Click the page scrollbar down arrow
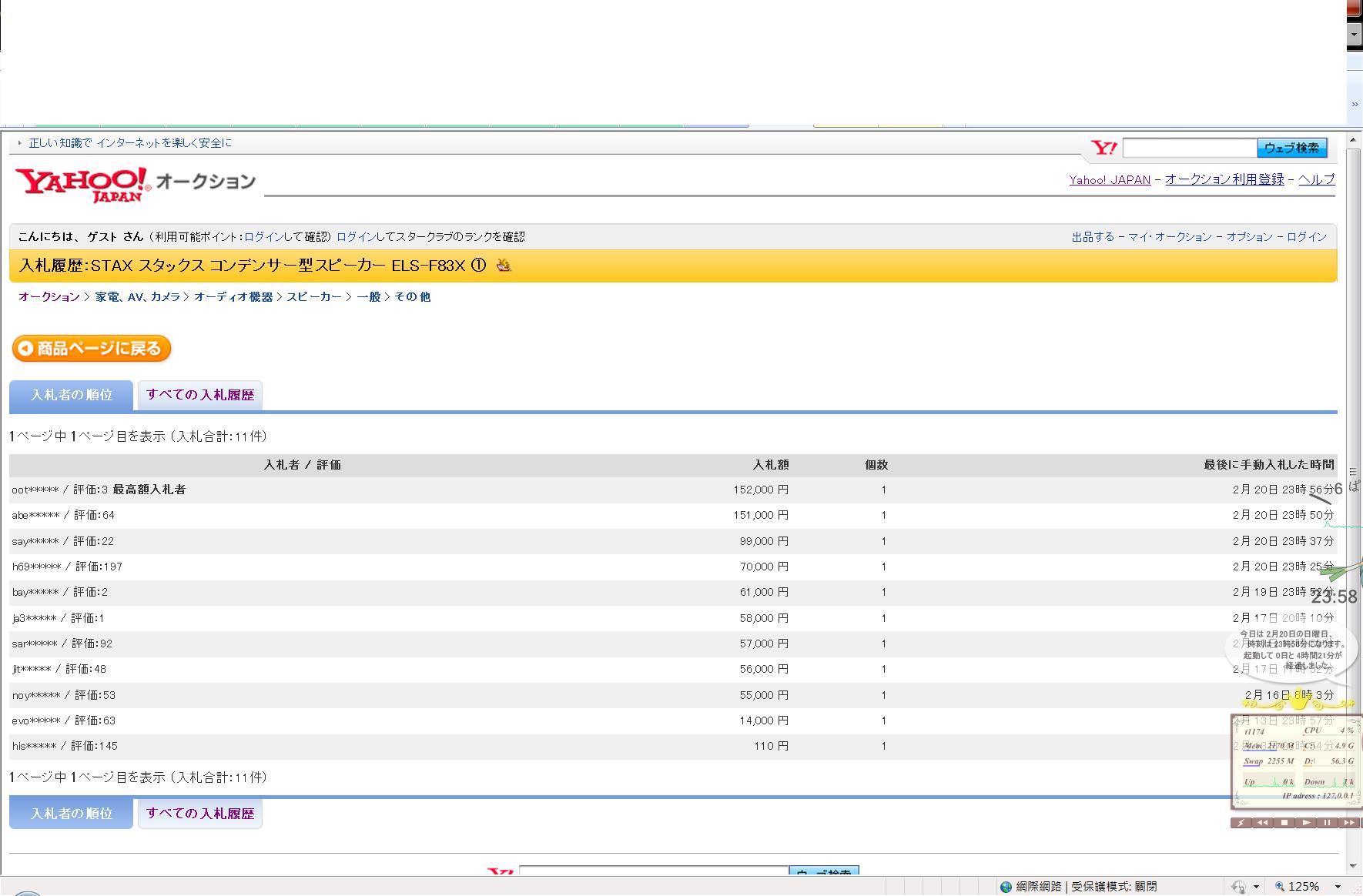This screenshot has width=1363, height=896. (1354, 866)
